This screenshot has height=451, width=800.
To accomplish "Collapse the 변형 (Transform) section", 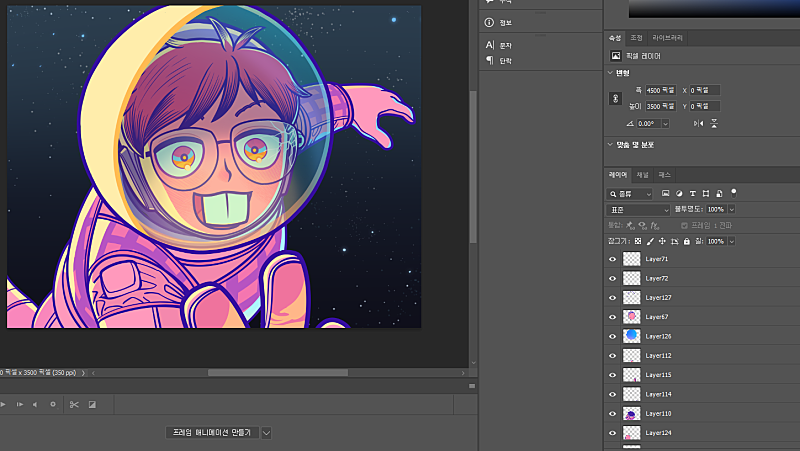I will 612,72.
